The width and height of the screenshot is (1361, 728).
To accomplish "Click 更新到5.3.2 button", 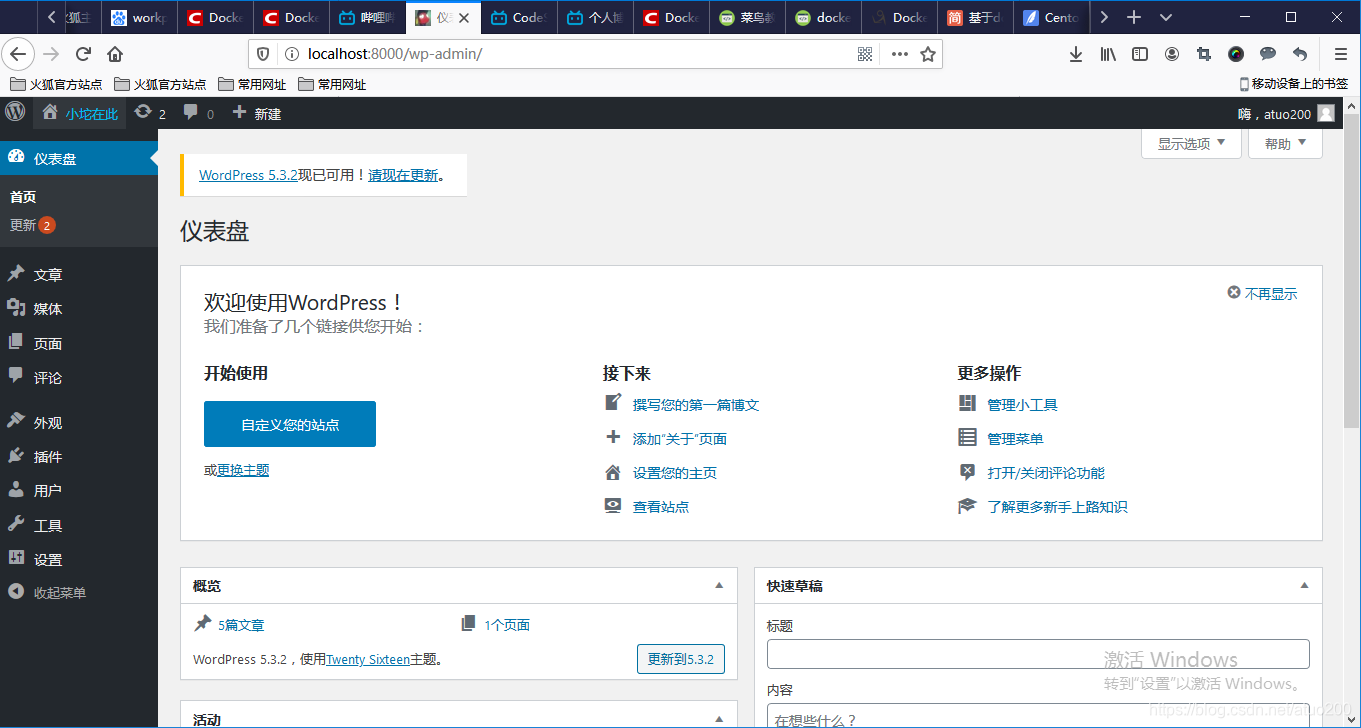I will coord(681,660).
